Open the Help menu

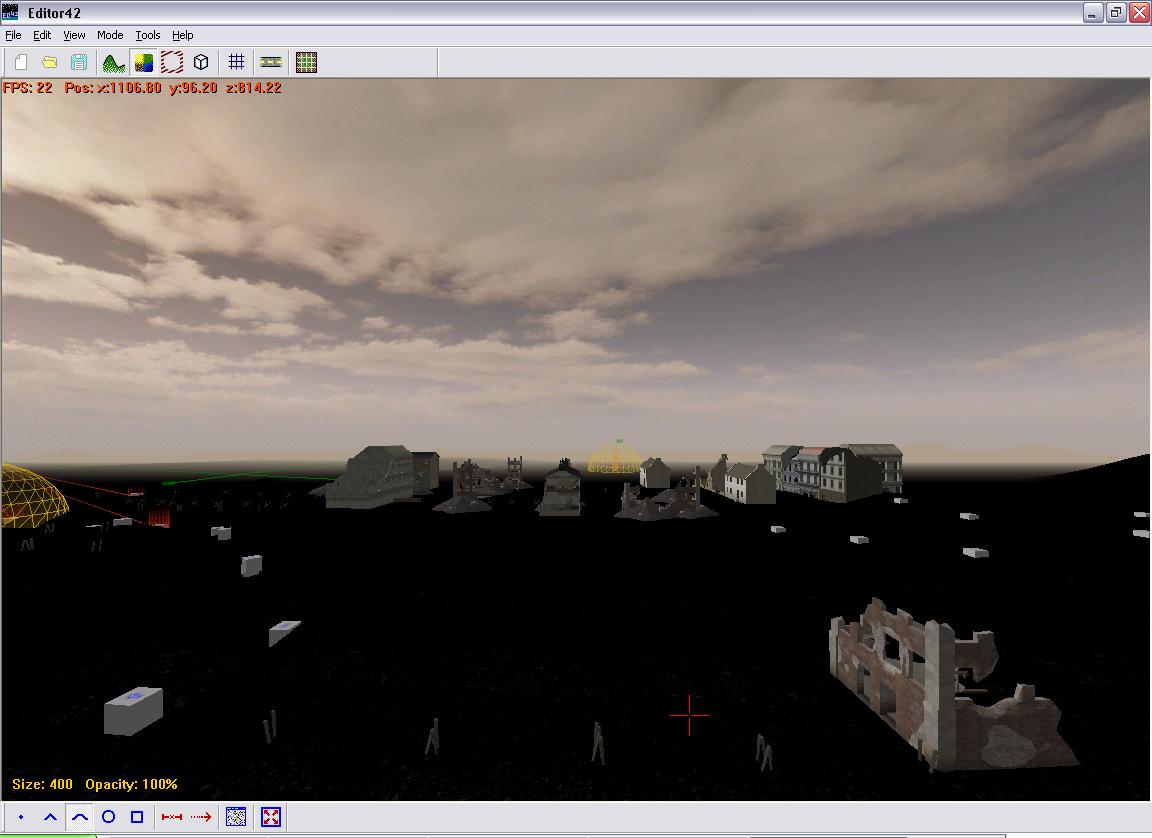point(183,35)
